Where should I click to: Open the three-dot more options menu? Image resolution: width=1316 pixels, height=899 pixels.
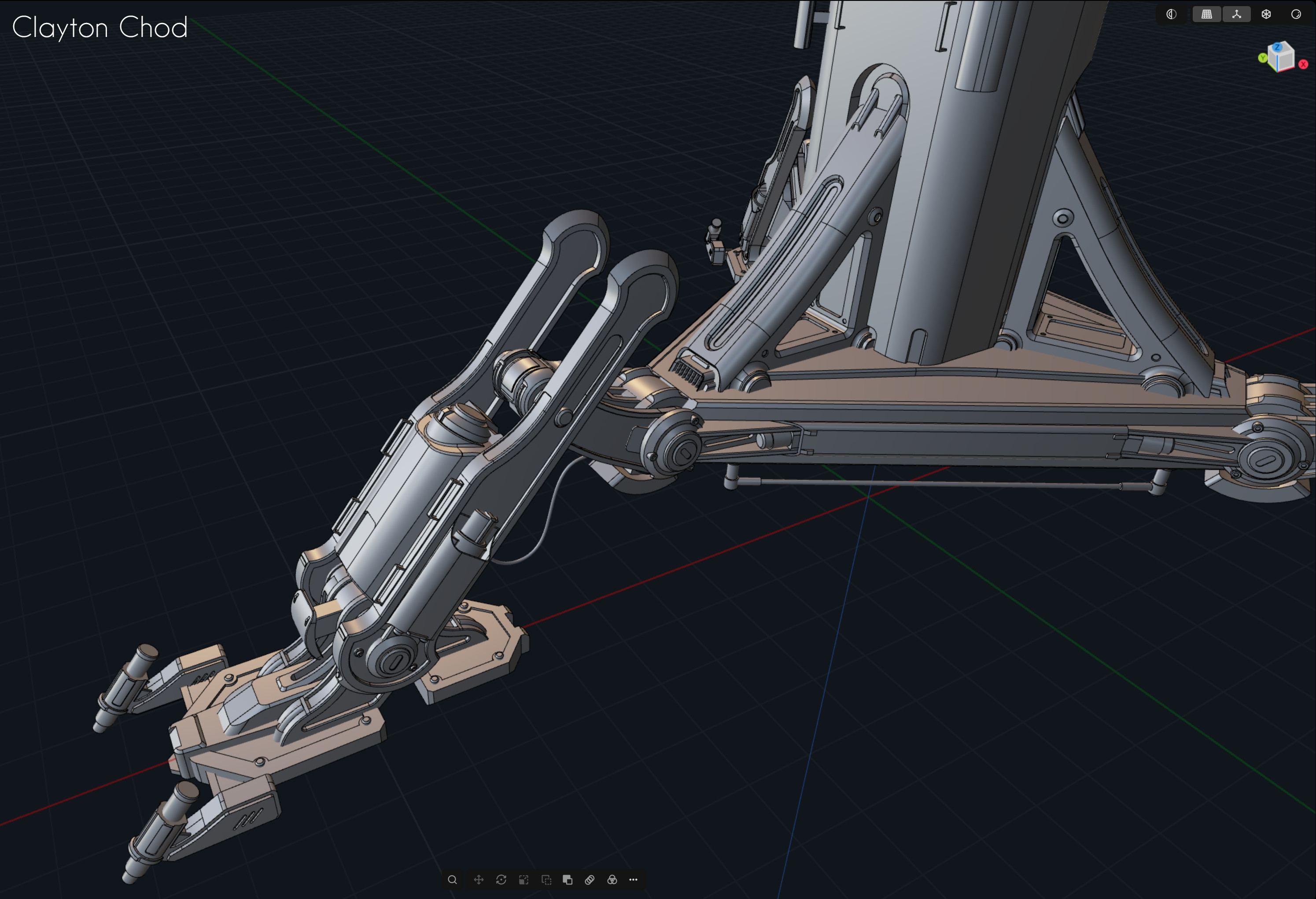pyautogui.click(x=633, y=880)
